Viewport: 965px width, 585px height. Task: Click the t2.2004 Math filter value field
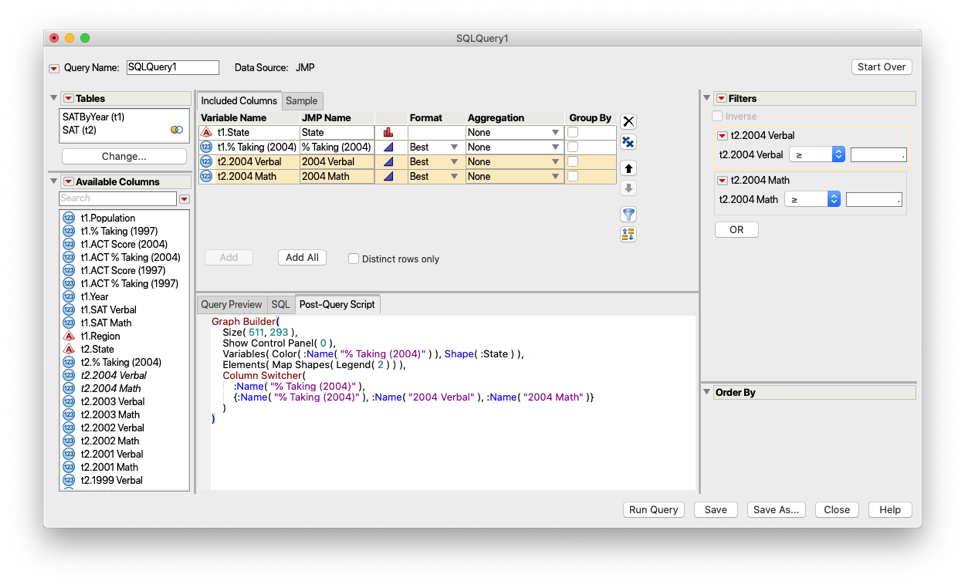[x=874, y=200]
